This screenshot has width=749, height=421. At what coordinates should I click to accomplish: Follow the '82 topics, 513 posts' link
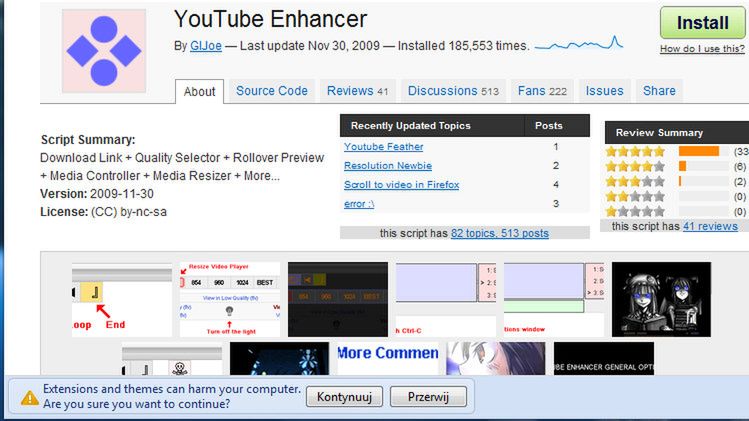[x=500, y=233]
